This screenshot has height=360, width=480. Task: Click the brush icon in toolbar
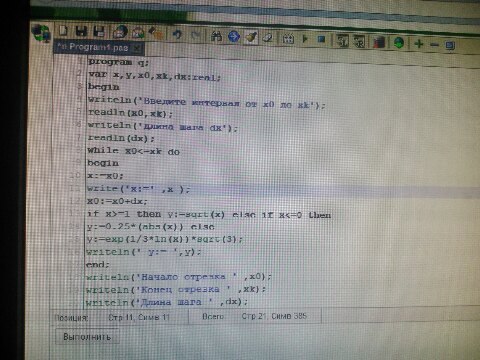tap(251, 37)
